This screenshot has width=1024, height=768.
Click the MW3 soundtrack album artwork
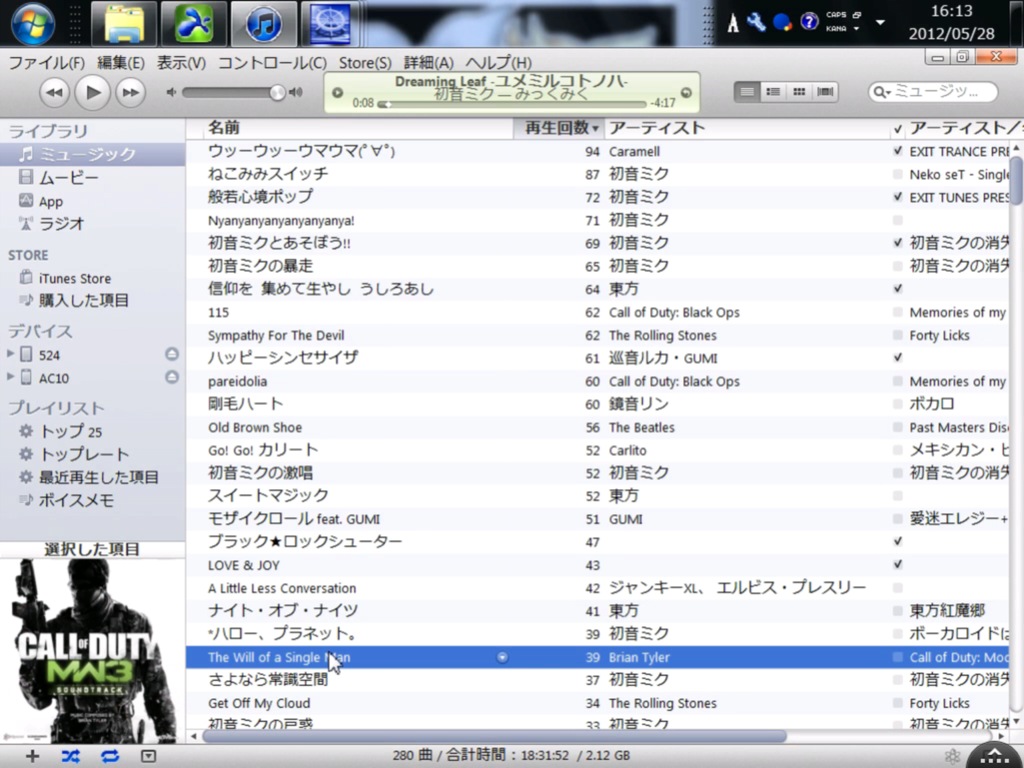click(x=91, y=650)
